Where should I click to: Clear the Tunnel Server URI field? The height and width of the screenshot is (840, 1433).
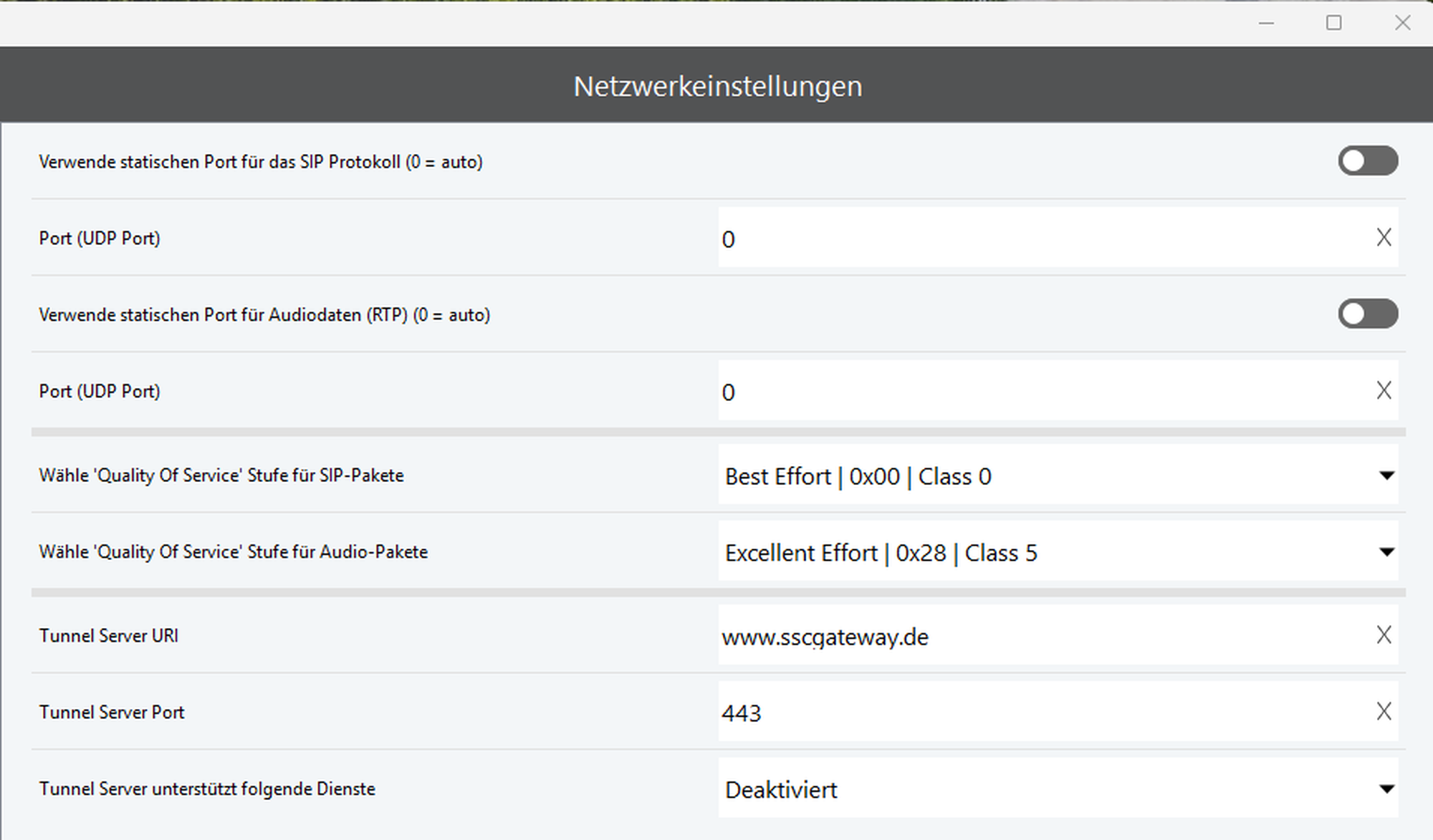pos(1384,635)
